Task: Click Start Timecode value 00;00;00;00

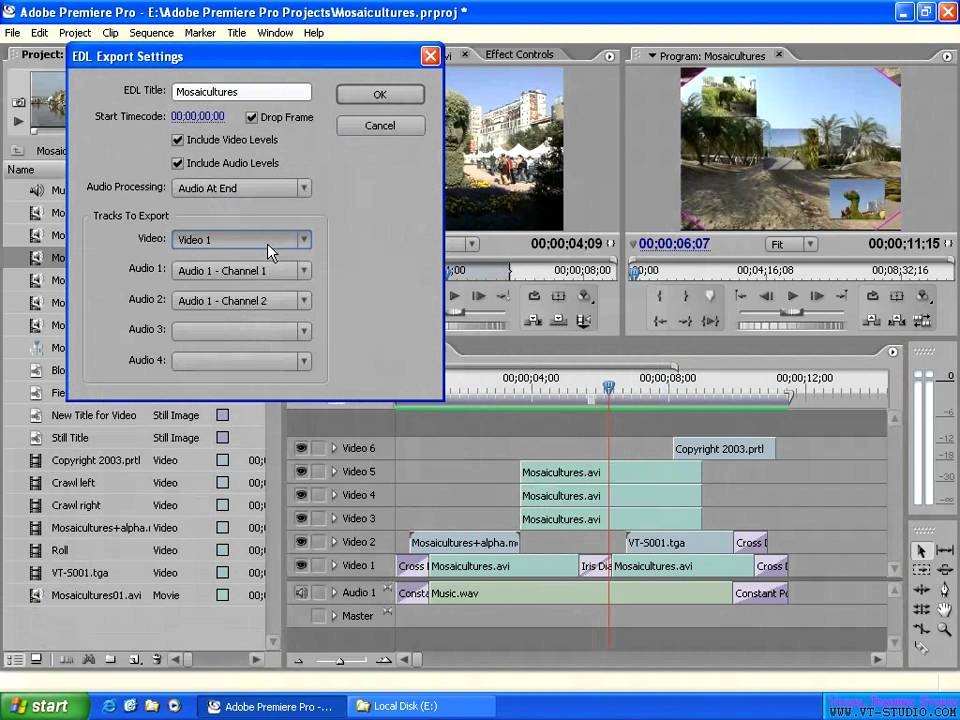Action: 198,116
